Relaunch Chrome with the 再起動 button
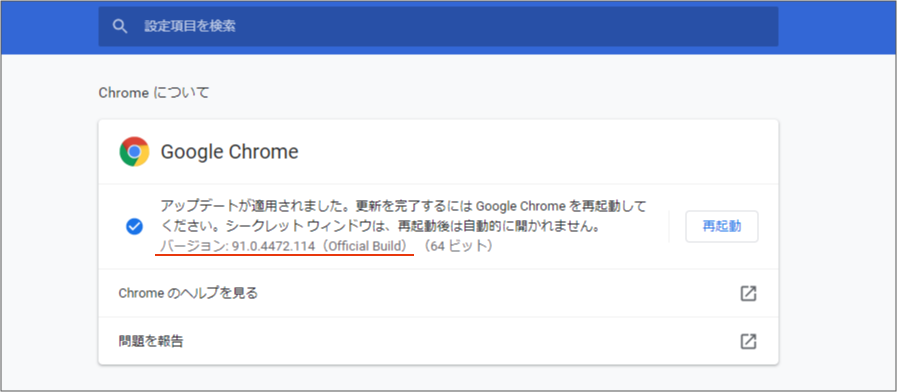The image size is (897, 392). (722, 227)
